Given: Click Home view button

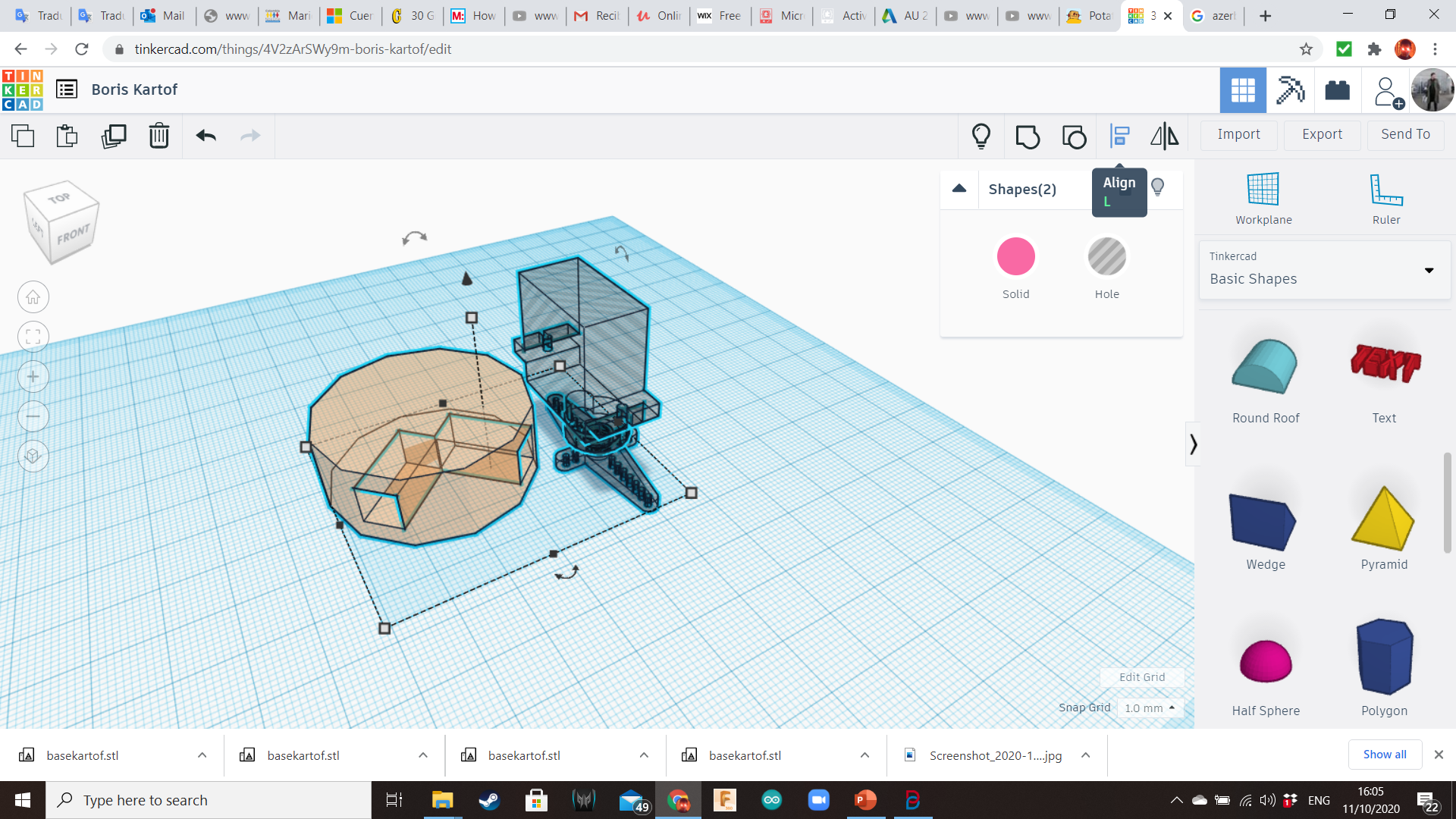Looking at the screenshot, I should [33, 297].
